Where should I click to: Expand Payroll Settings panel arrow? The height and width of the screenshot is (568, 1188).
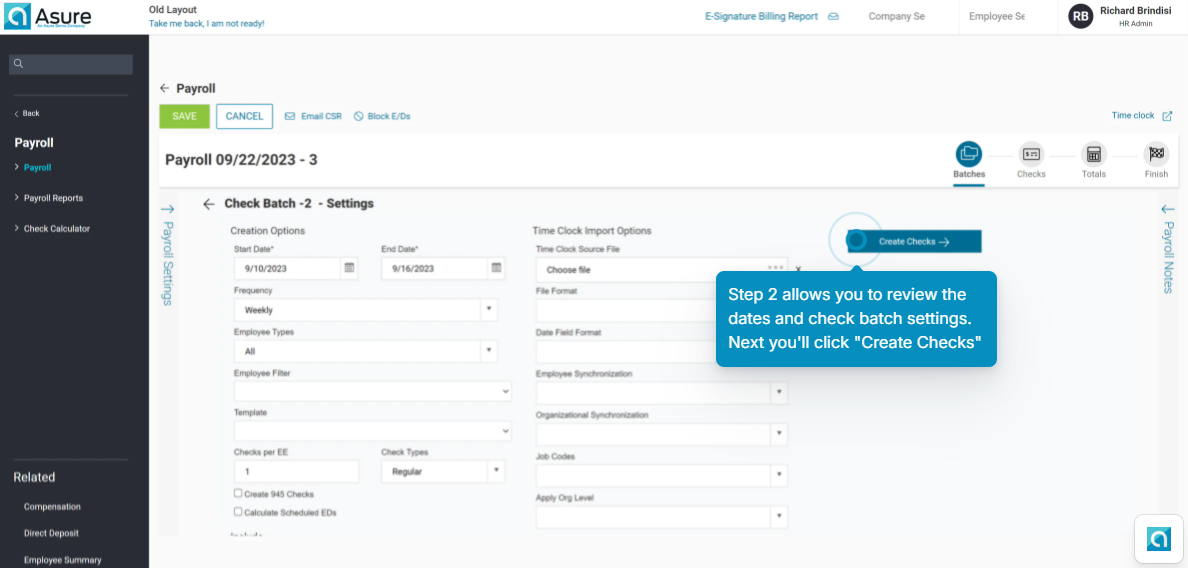point(167,209)
